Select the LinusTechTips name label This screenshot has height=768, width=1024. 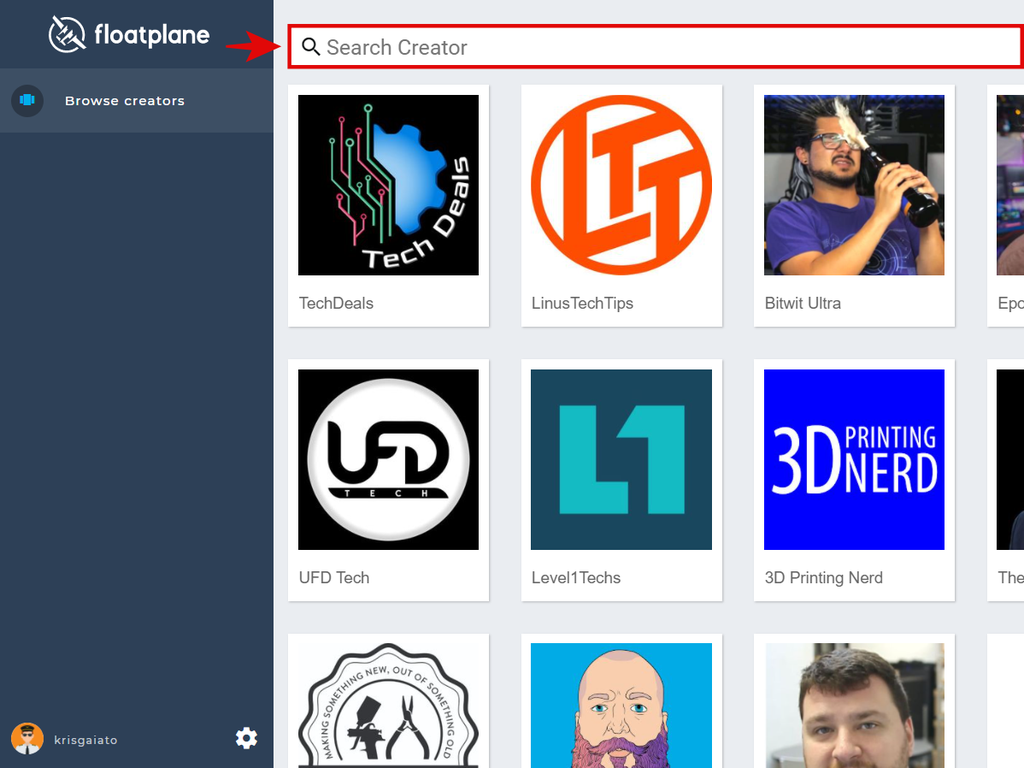[583, 303]
